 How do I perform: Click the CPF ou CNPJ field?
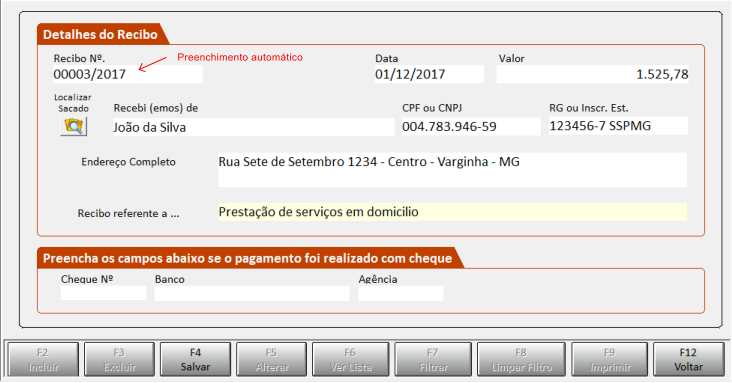471,127
